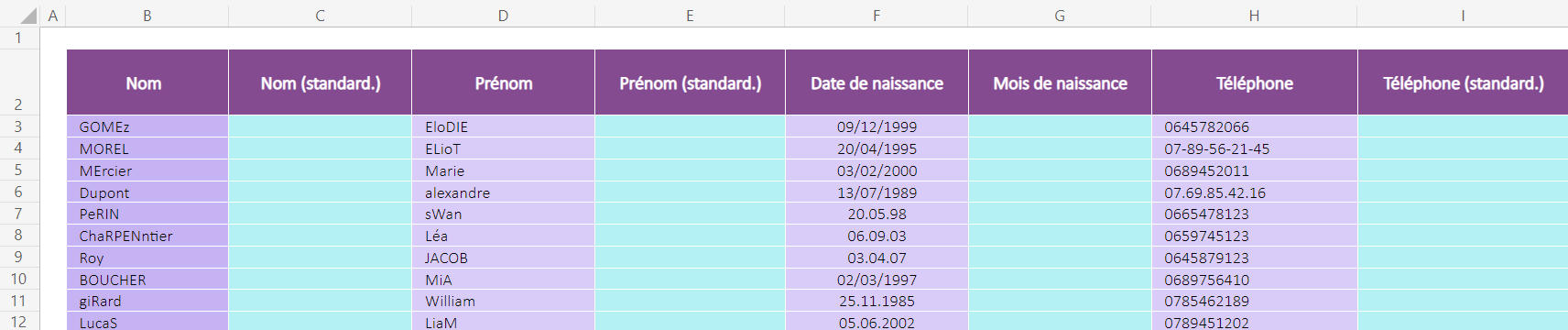Select the cell containing GOMEz

click(x=147, y=126)
